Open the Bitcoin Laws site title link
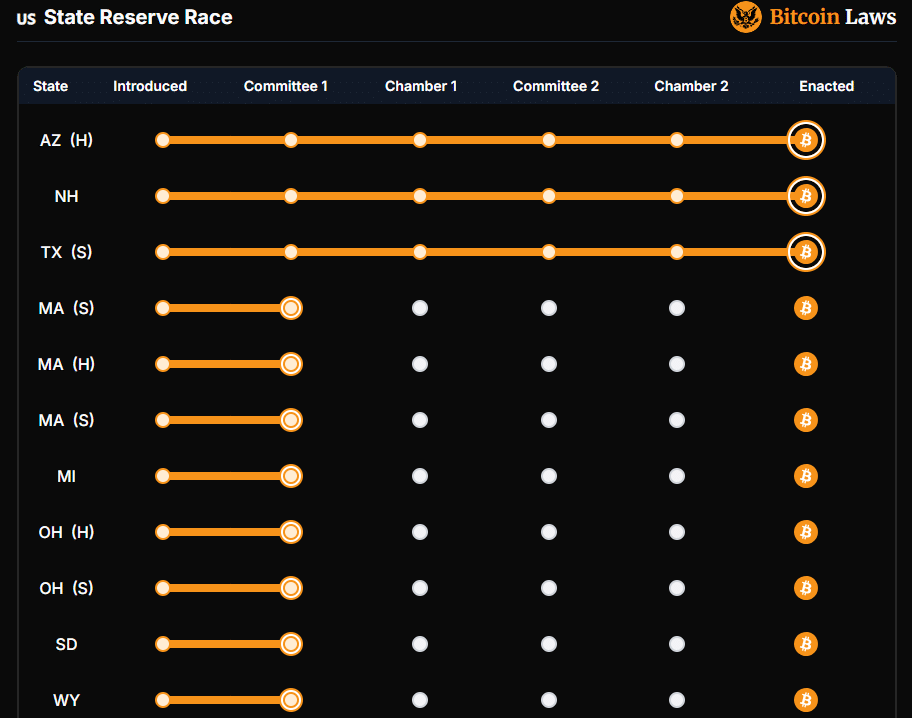 tap(832, 17)
